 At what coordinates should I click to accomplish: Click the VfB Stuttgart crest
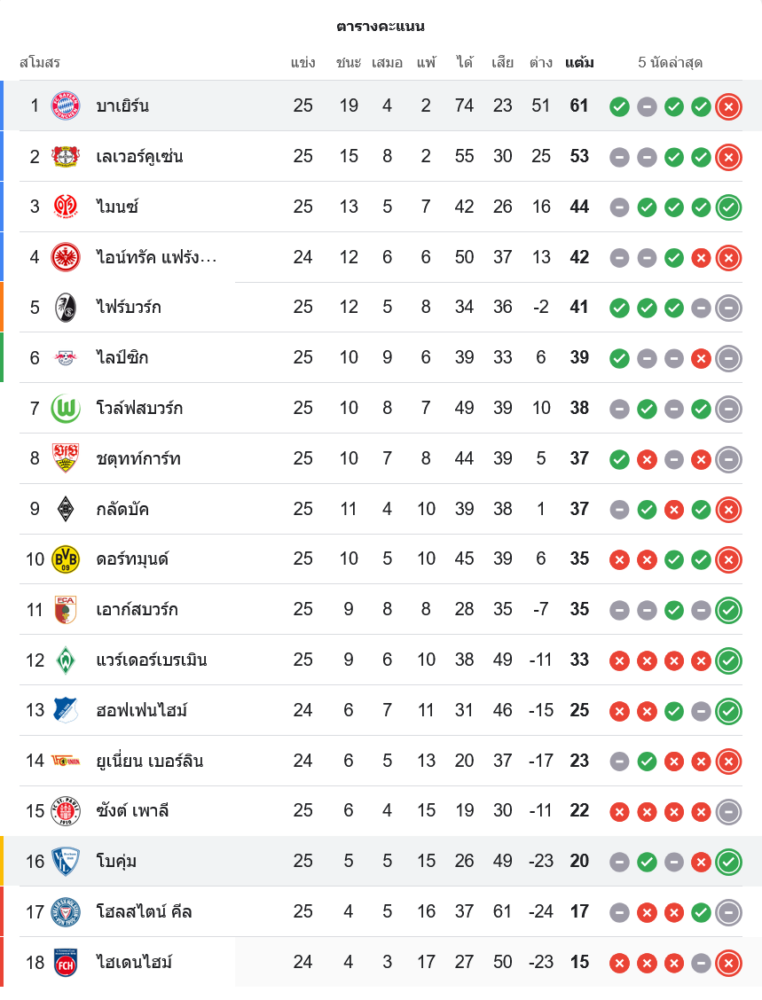point(65,458)
